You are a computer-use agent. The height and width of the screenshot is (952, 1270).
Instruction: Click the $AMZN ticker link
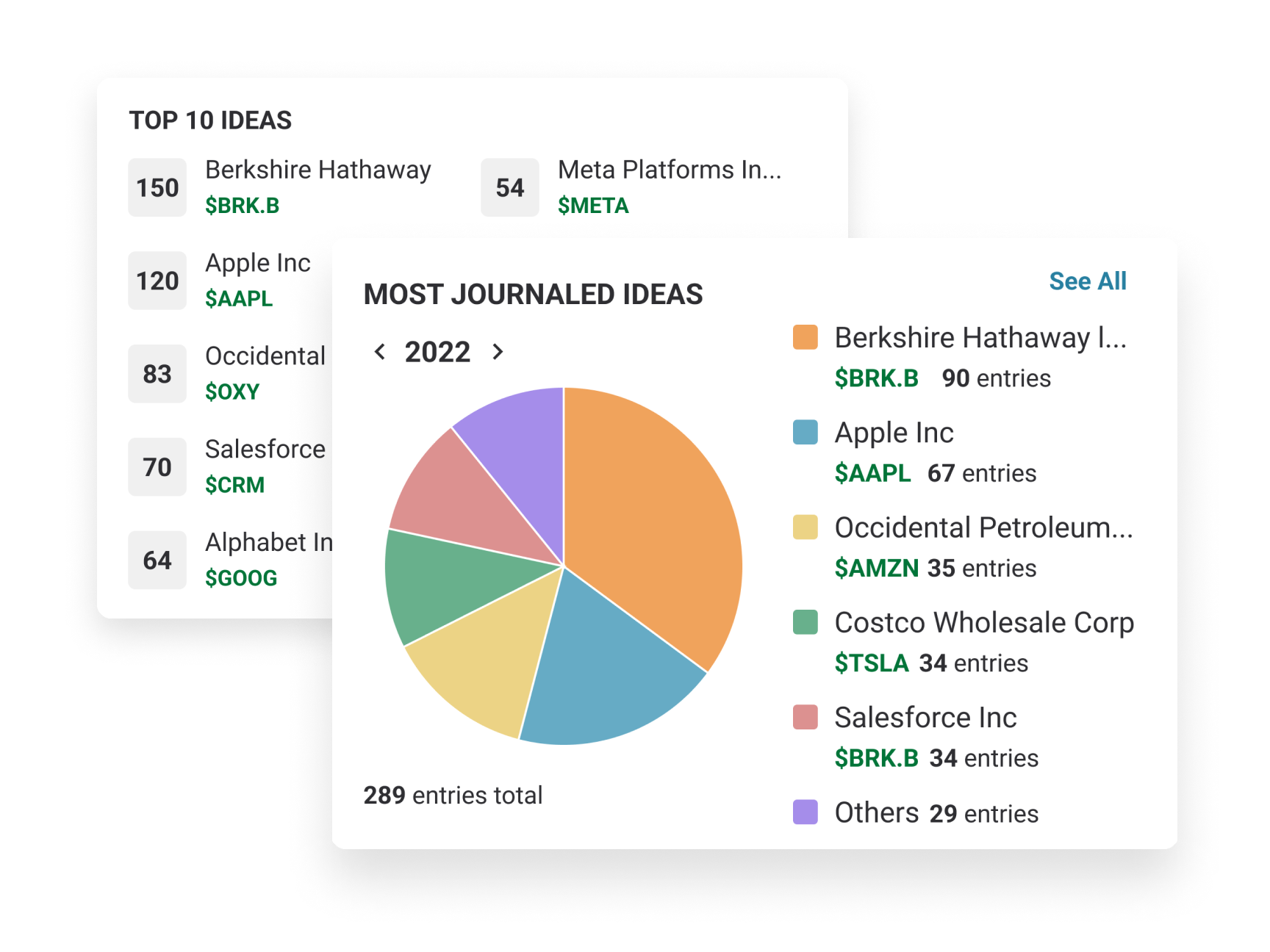pos(877,568)
